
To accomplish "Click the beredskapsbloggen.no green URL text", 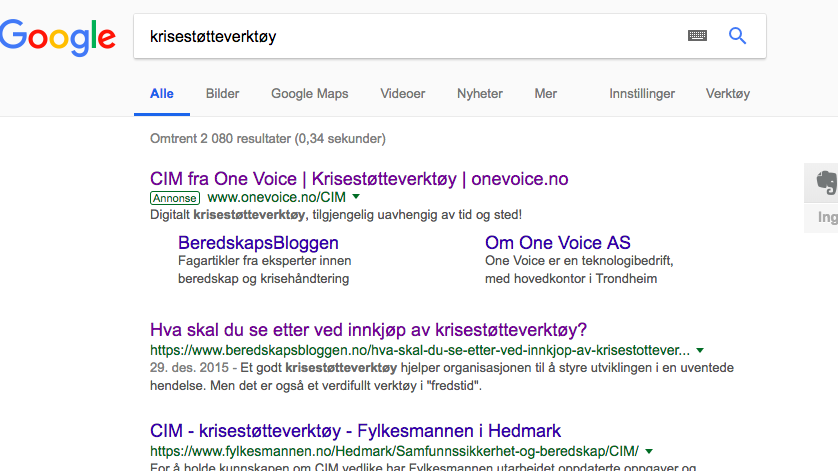I will coord(420,350).
